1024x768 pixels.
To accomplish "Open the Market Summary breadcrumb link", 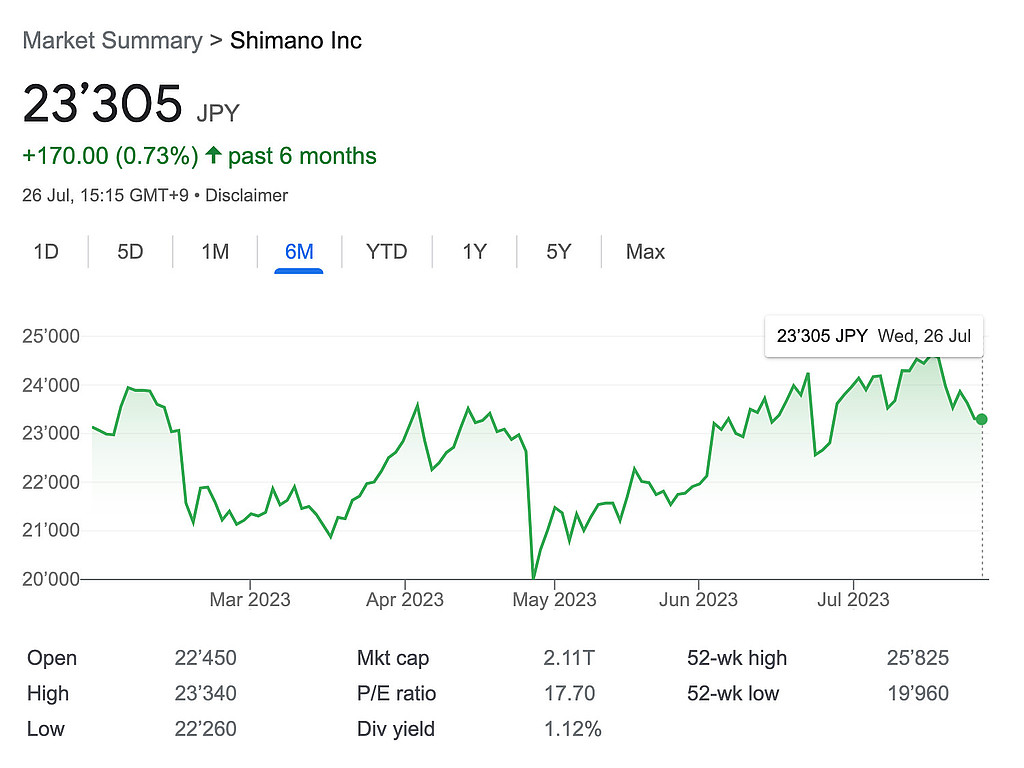I will [112, 41].
